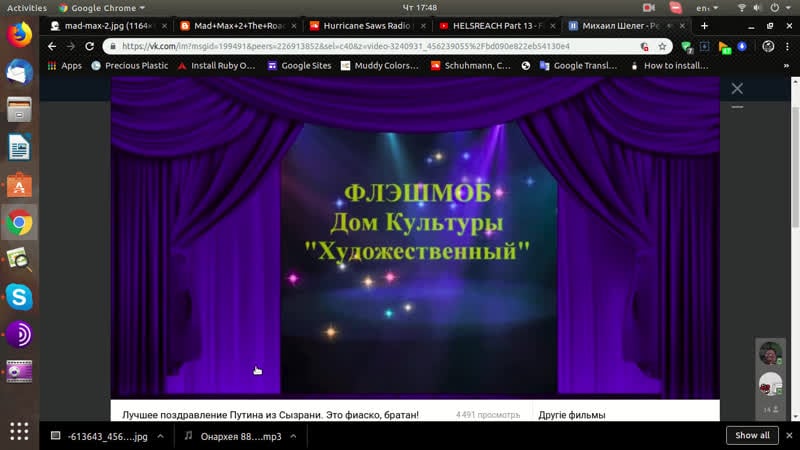Open Ubuntu Software from the dock
800x450 pixels.
click(19, 185)
